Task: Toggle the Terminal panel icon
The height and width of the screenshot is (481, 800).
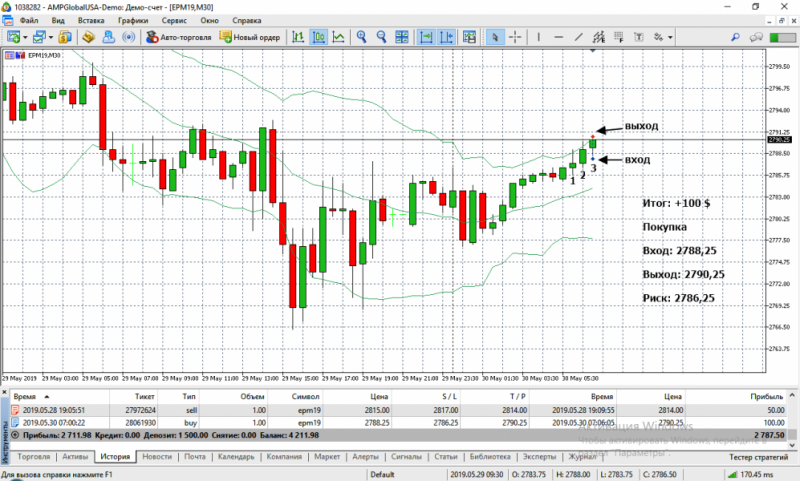Action: tap(129, 37)
